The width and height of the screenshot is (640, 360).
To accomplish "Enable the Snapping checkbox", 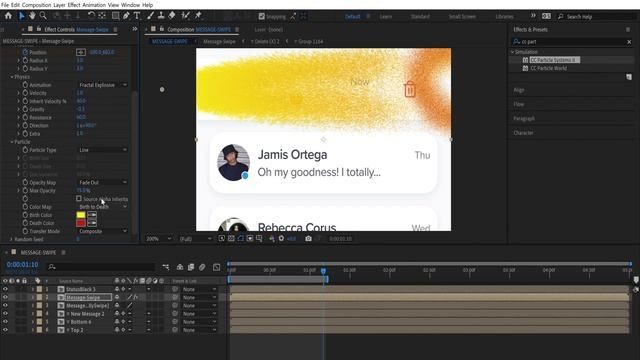I will 262,16.
